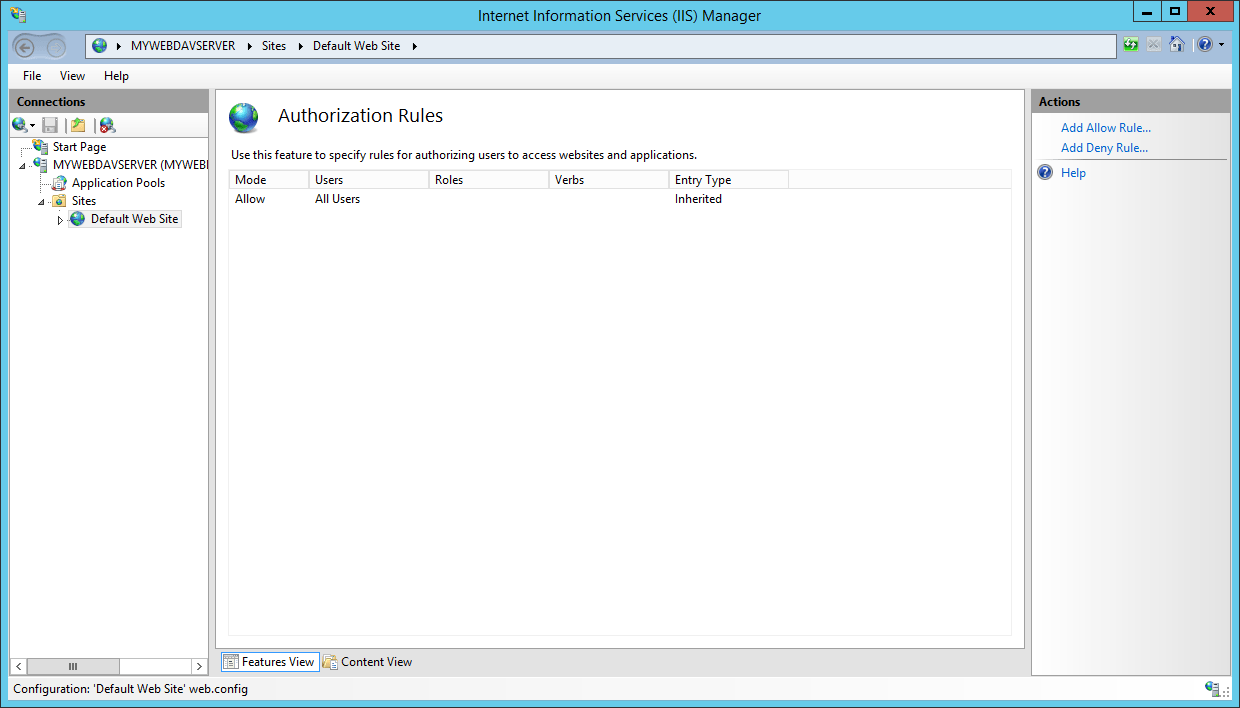Sort rules by the Users column header
The height and width of the screenshot is (708, 1240).
click(x=369, y=180)
